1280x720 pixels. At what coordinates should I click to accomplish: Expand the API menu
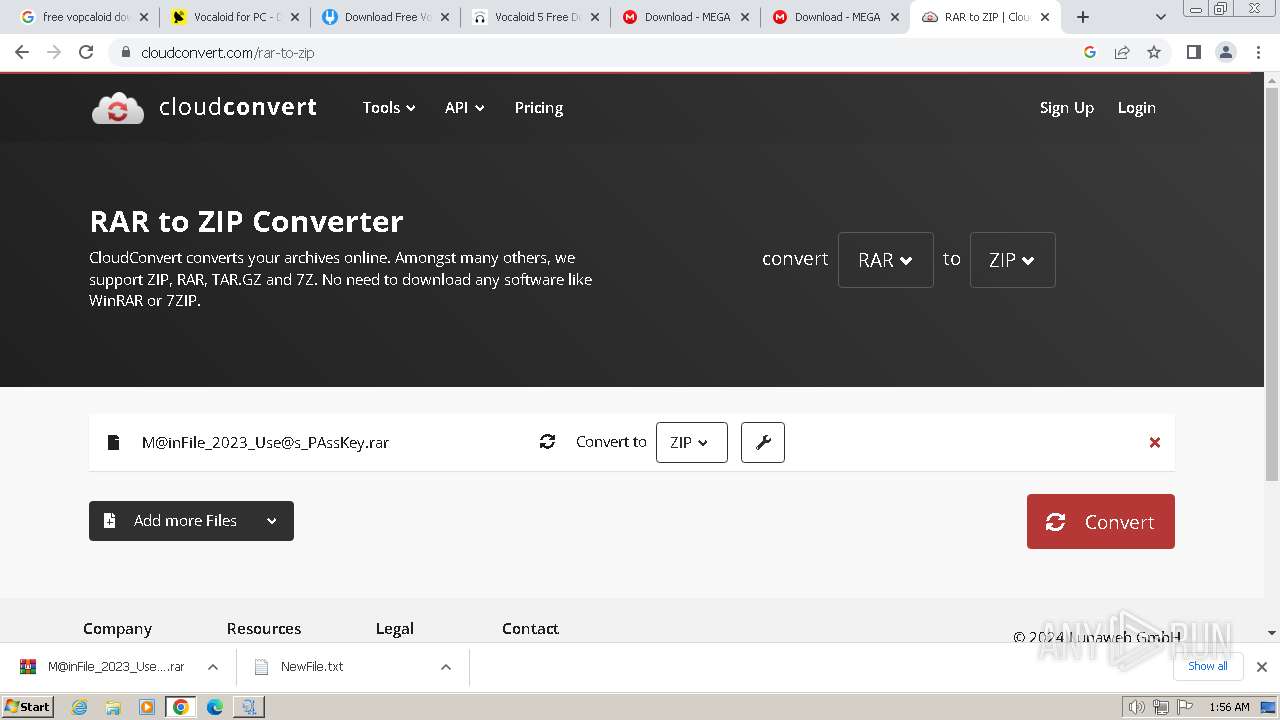pyautogui.click(x=465, y=107)
